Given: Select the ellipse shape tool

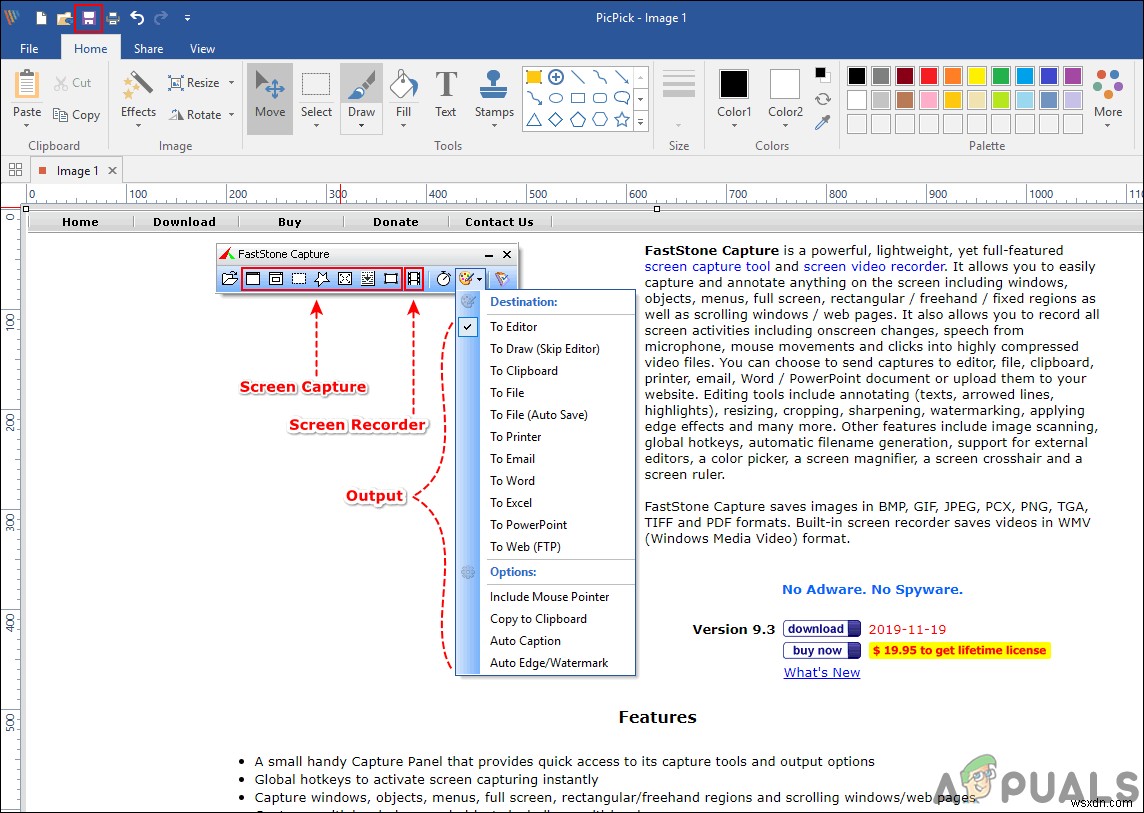Looking at the screenshot, I should [x=556, y=97].
